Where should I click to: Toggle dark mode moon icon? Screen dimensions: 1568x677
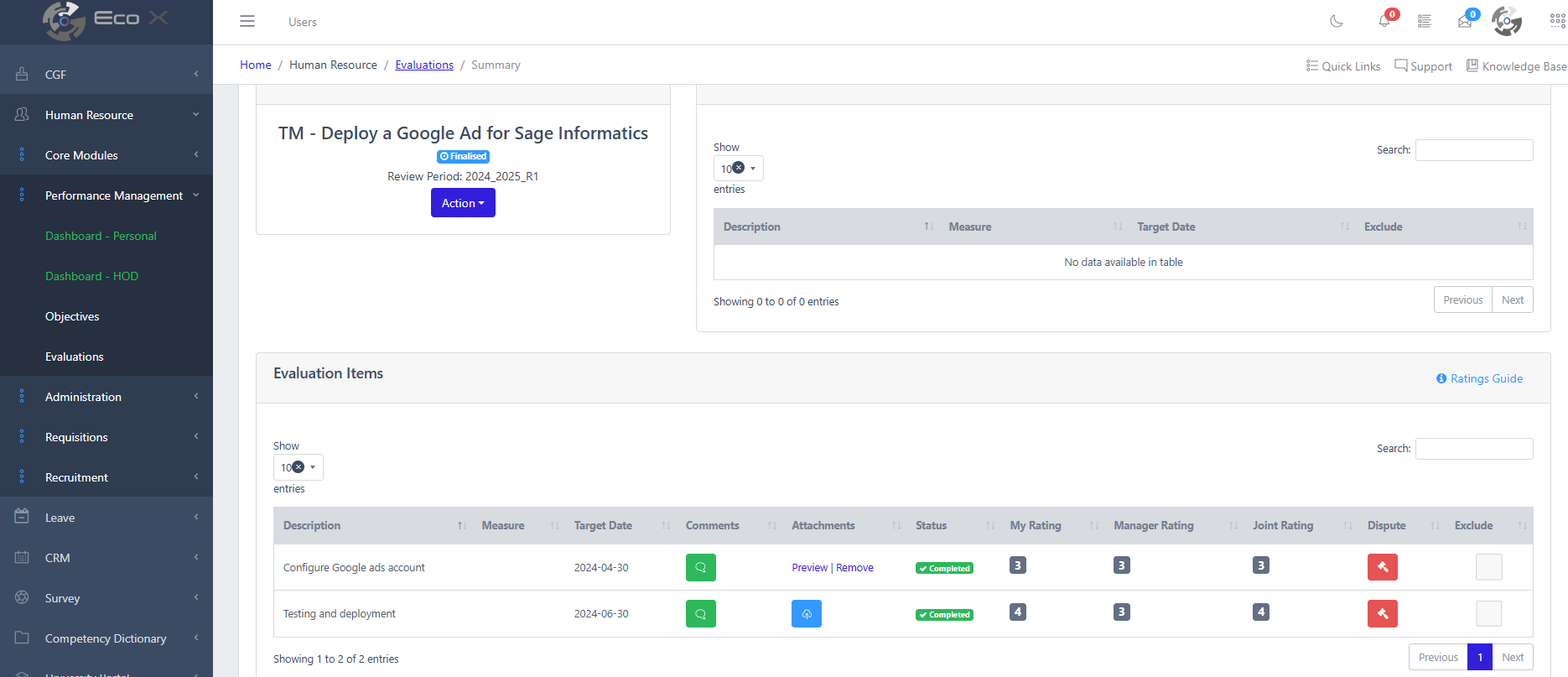point(1337,21)
